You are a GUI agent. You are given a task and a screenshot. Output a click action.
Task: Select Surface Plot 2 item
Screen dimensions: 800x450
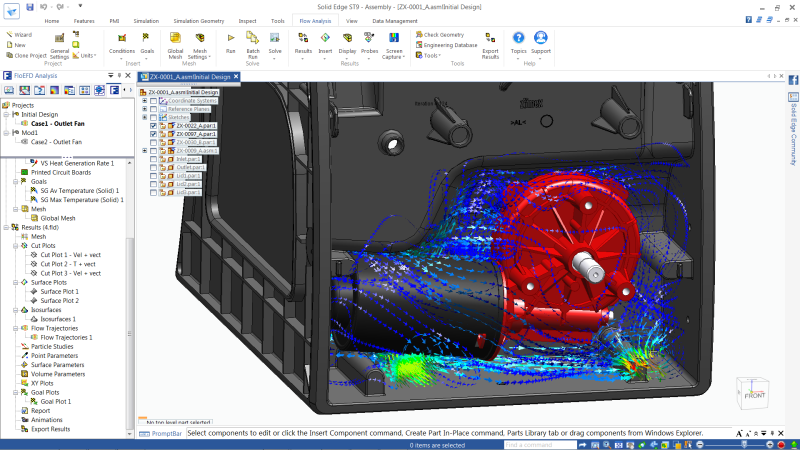coord(60,301)
